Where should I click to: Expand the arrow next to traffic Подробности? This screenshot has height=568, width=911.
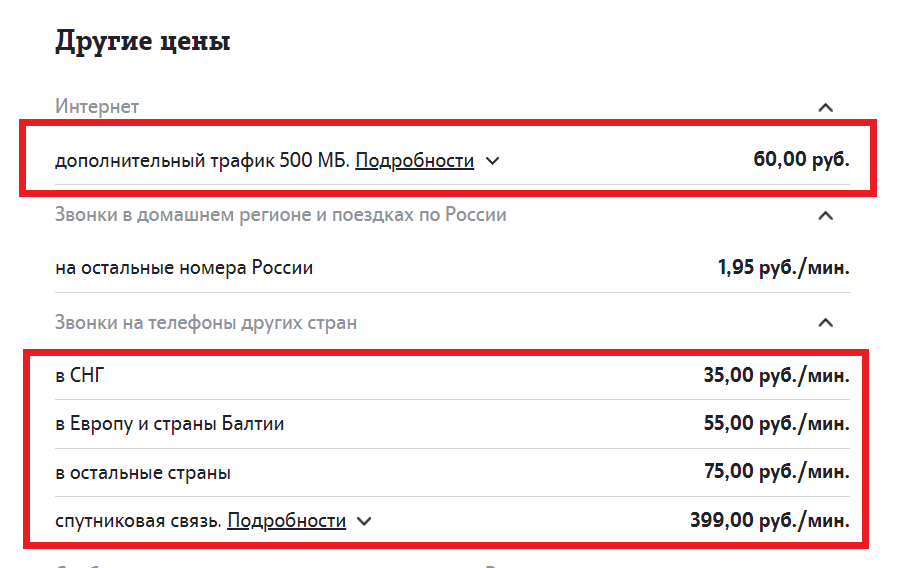coord(491,160)
